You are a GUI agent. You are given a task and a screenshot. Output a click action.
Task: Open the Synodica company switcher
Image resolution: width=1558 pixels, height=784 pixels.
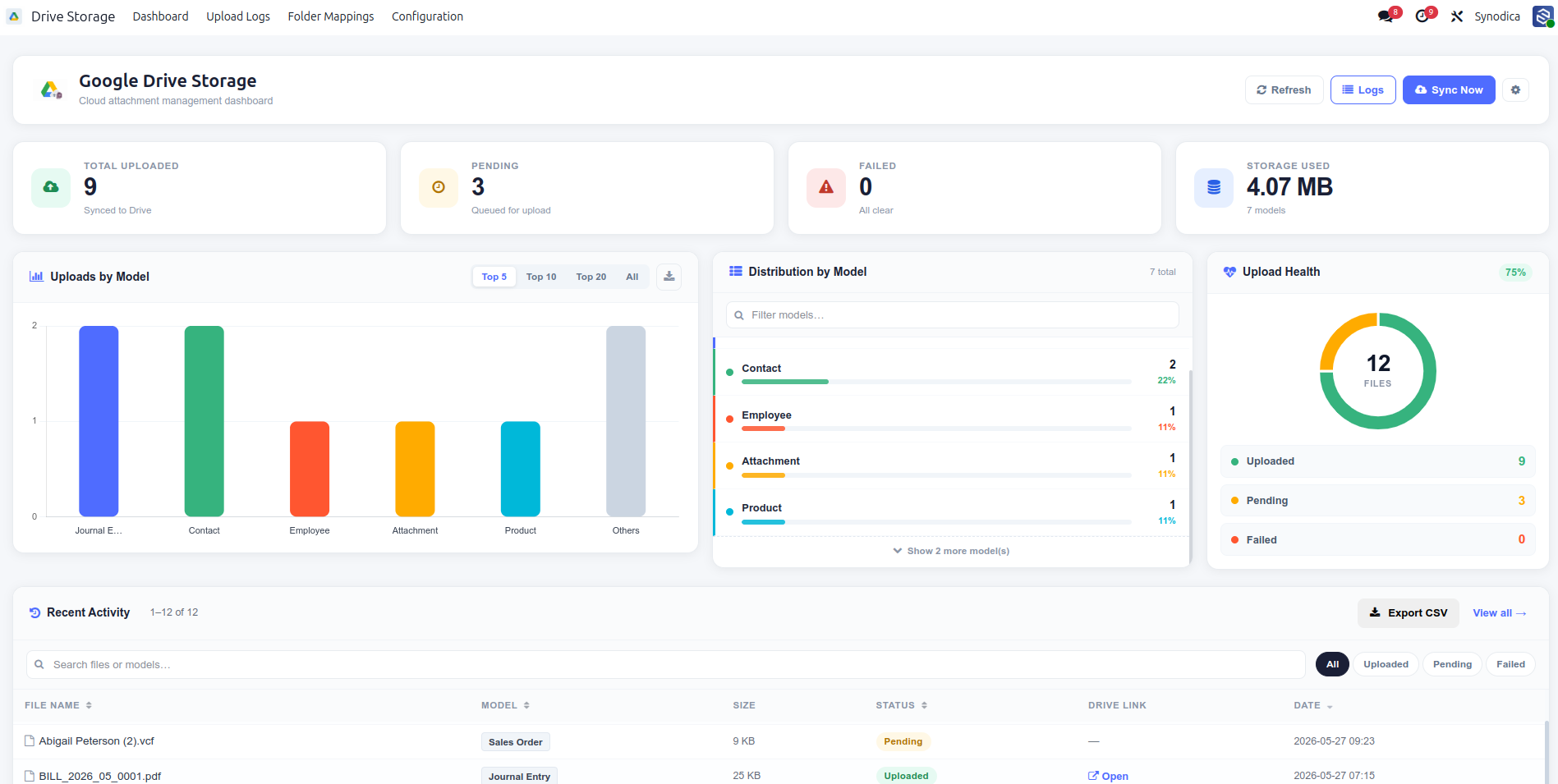(1497, 16)
